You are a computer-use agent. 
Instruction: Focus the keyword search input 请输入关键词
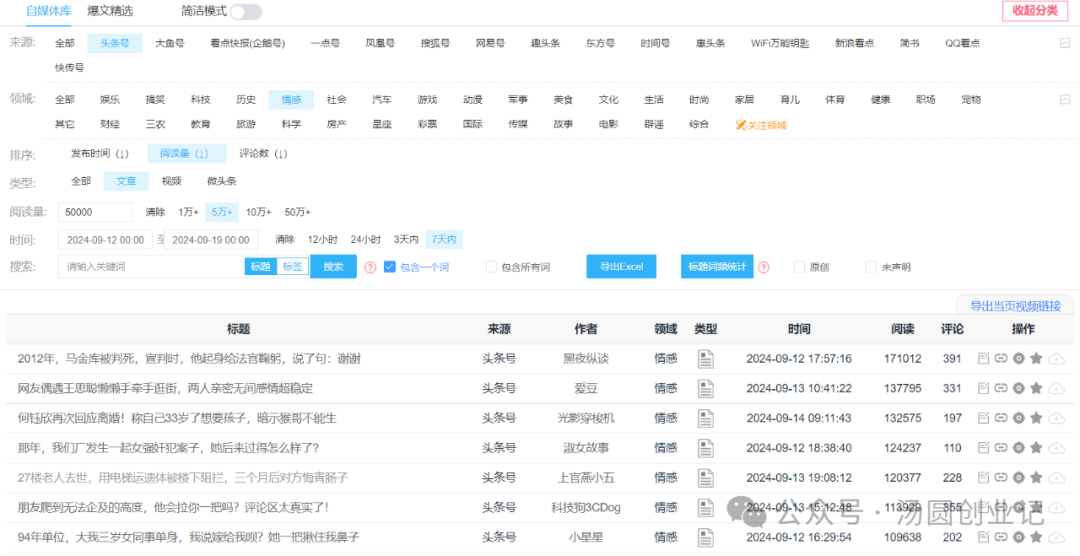[x=152, y=267]
